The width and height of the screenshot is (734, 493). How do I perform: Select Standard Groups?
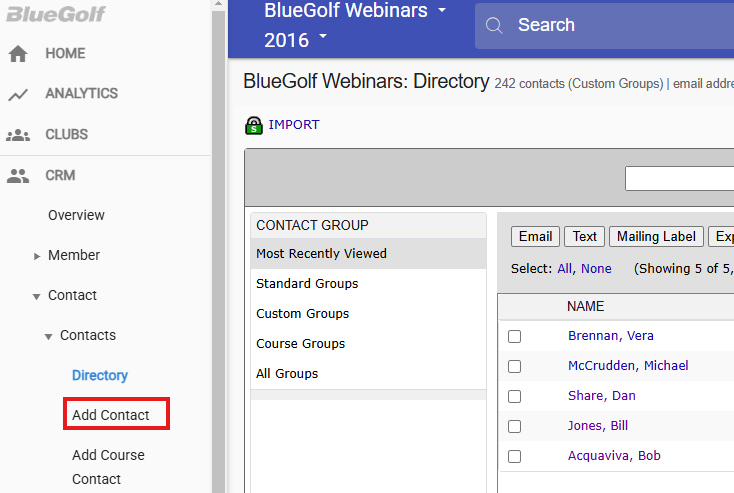(x=368, y=284)
